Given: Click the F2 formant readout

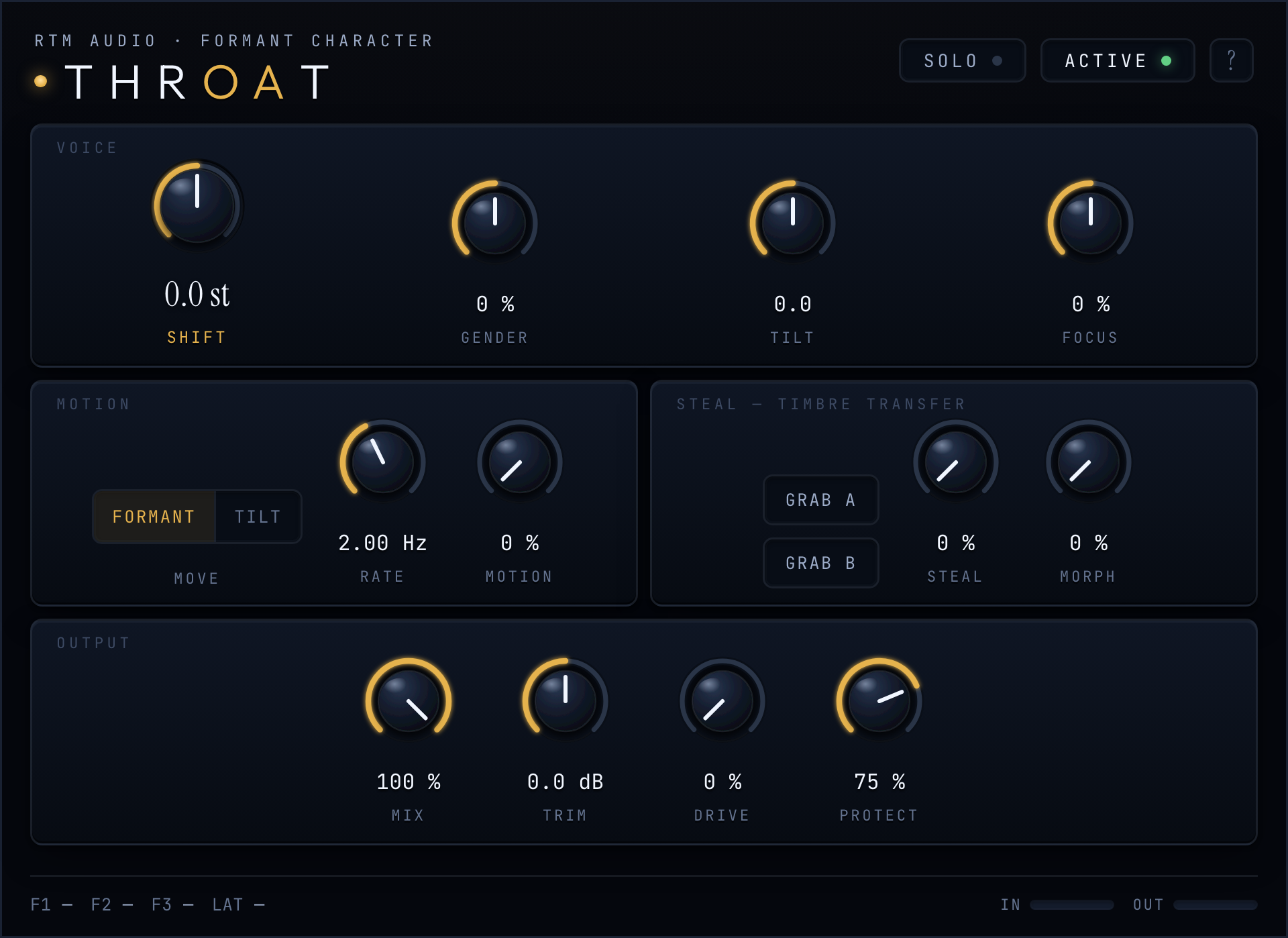Looking at the screenshot, I should click(x=112, y=904).
